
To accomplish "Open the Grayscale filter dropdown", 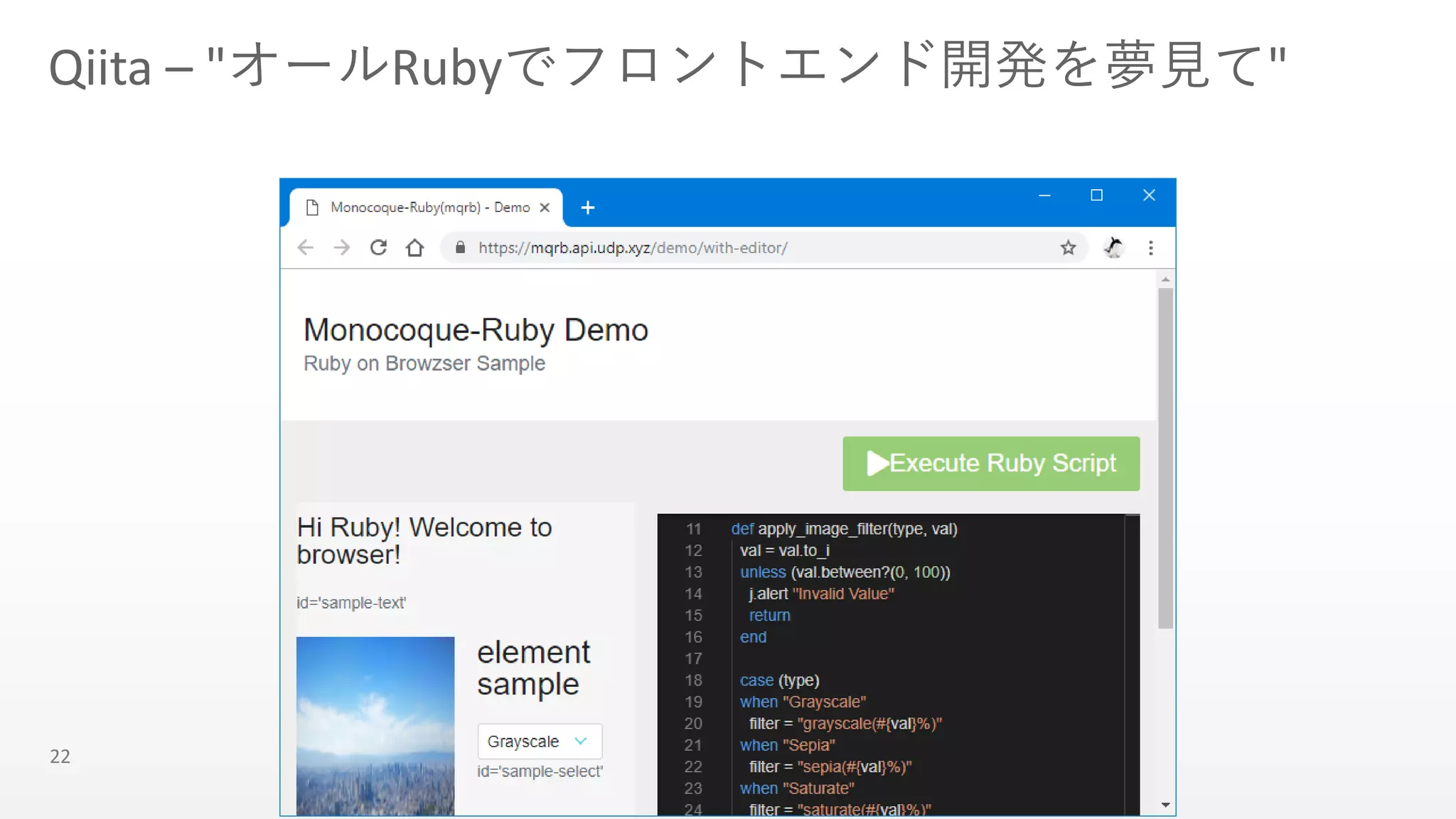I will tap(540, 742).
